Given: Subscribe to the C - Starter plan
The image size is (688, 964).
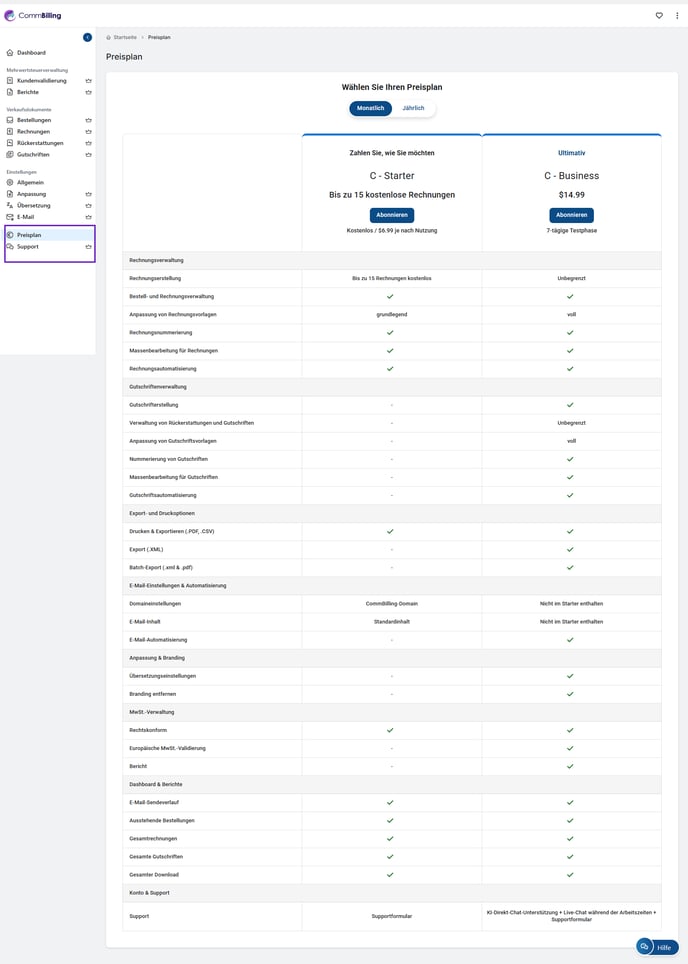Looking at the screenshot, I should 391,215.
